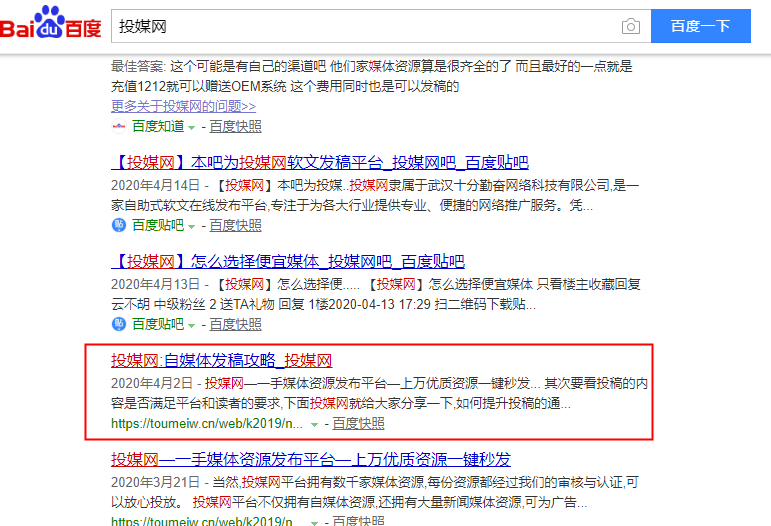Expand 百度贴吧 dropdown under 软文发稿平台 result
This screenshot has width=771, height=526.
(x=191, y=227)
